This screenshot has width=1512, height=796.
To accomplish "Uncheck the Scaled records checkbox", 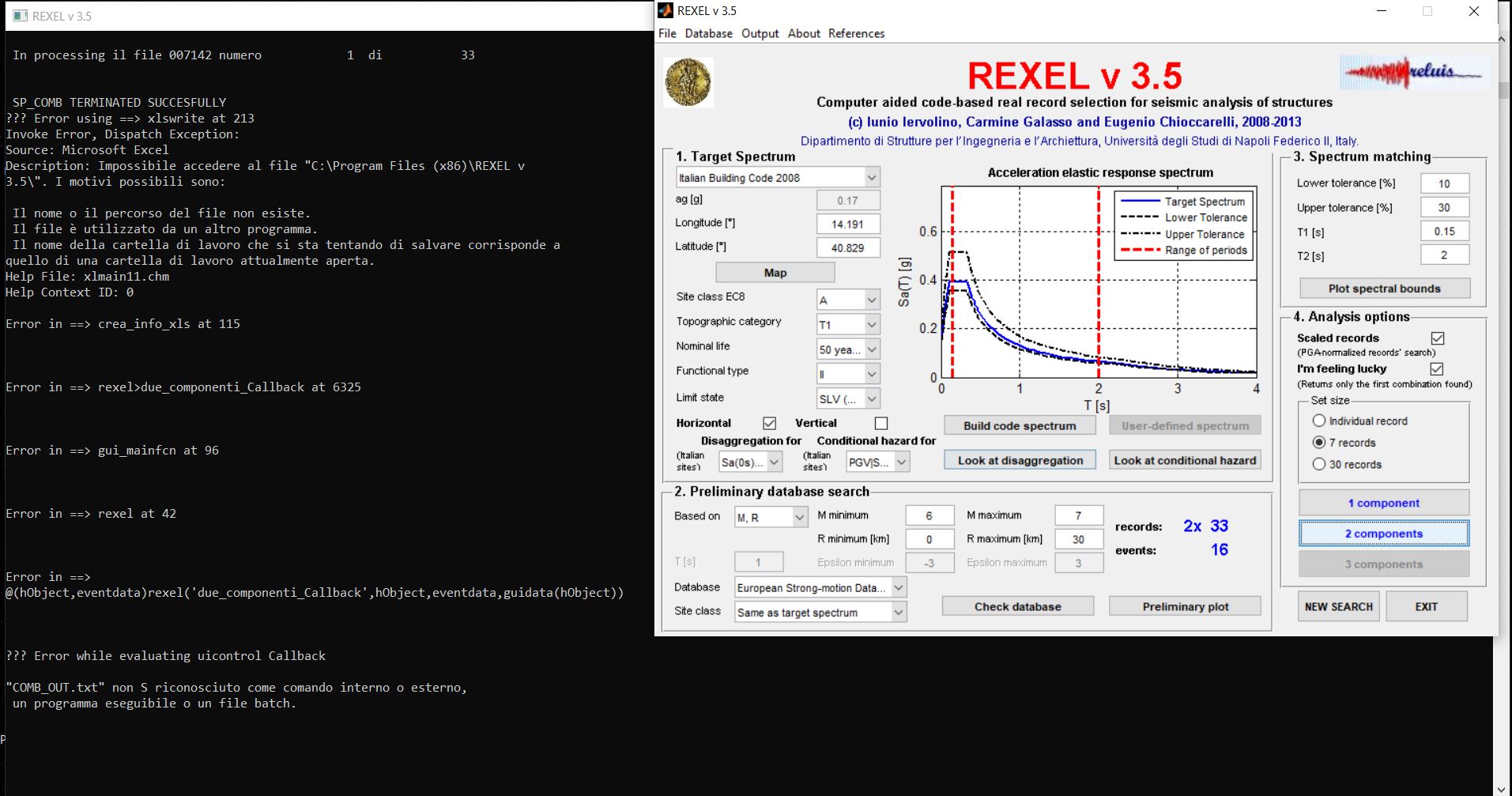I will (1438, 338).
